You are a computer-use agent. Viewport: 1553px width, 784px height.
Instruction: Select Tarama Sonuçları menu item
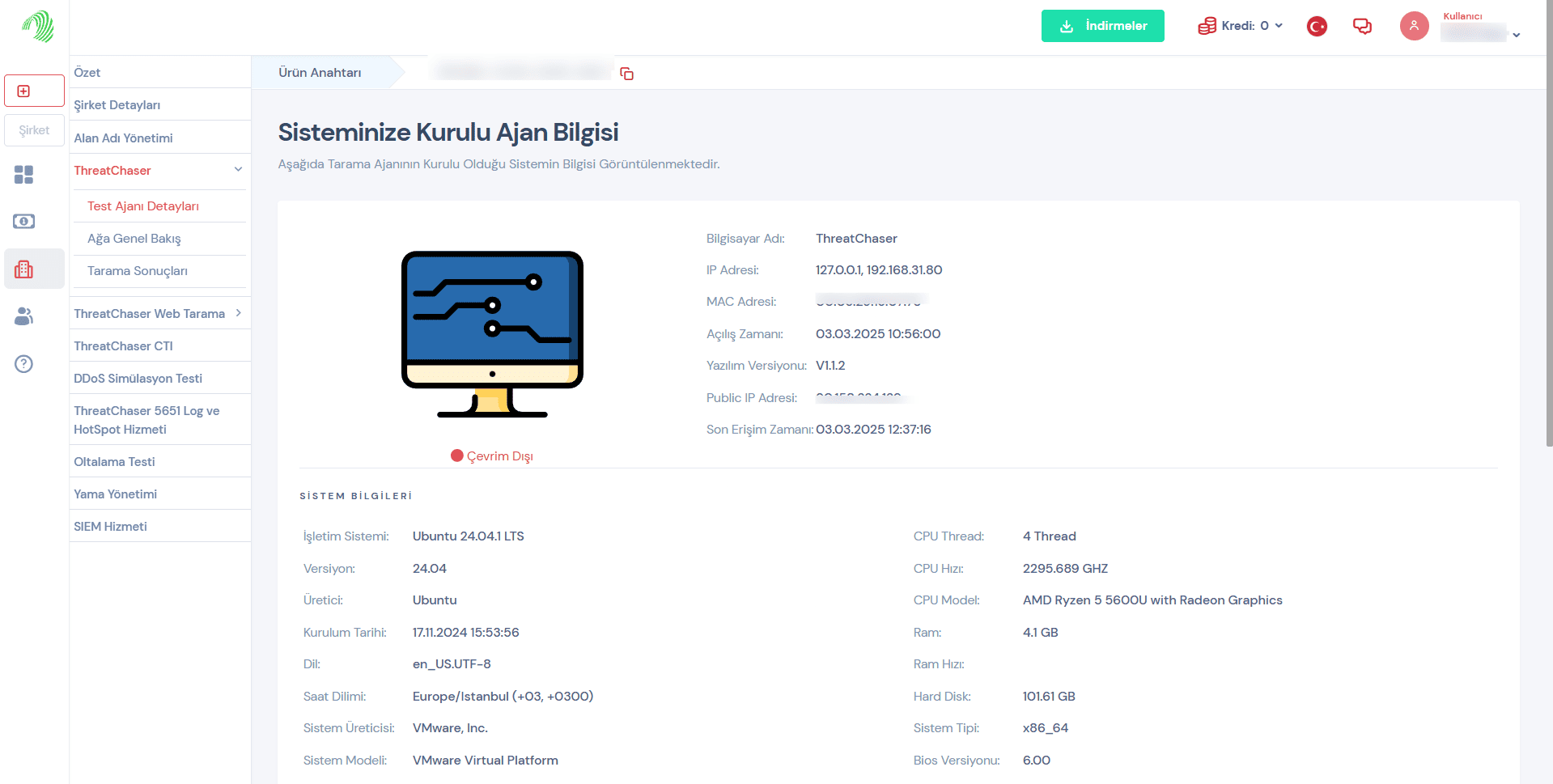[138, 271]
